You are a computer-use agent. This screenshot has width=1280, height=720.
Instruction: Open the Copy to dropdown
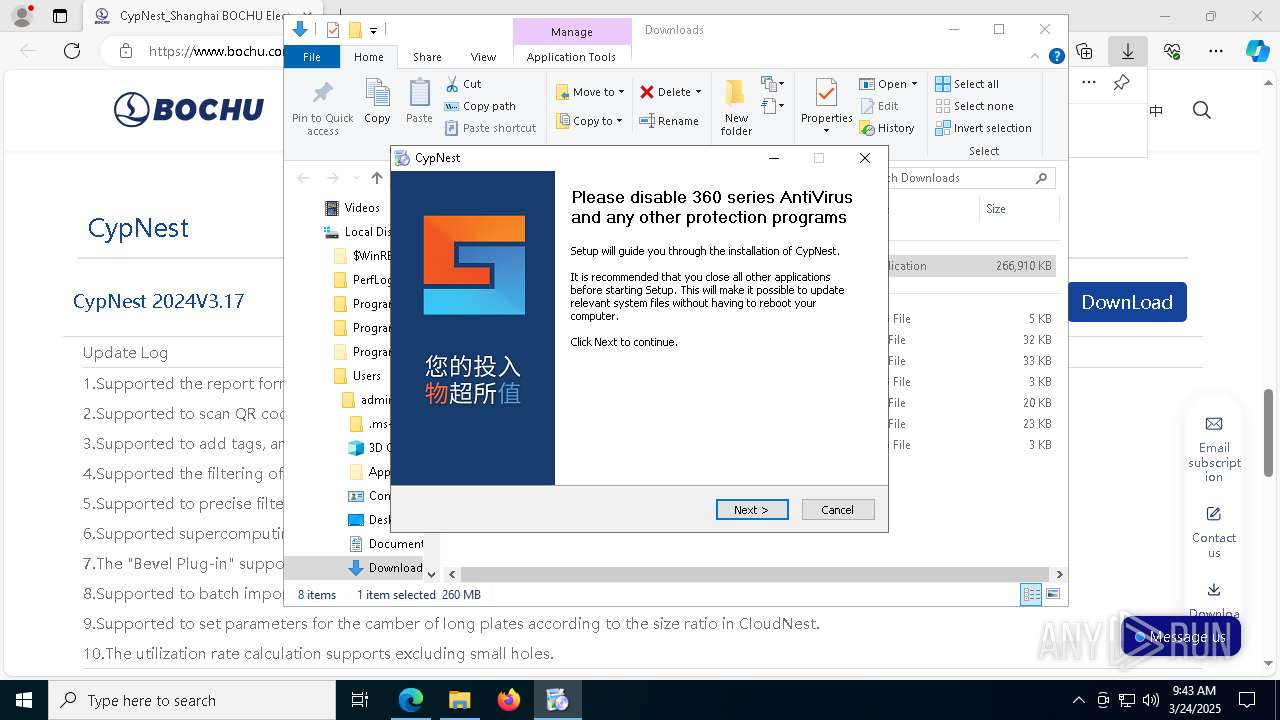[x=589, y=121]
